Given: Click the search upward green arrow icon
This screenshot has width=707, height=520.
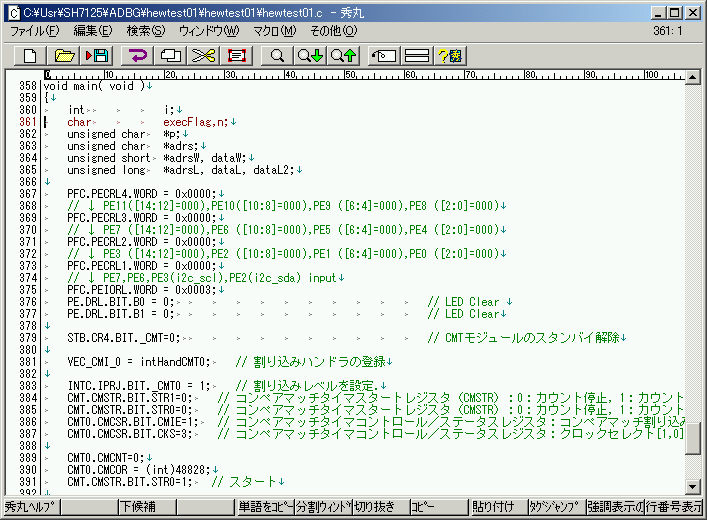Looking at the screenshot, I should 343,54.
